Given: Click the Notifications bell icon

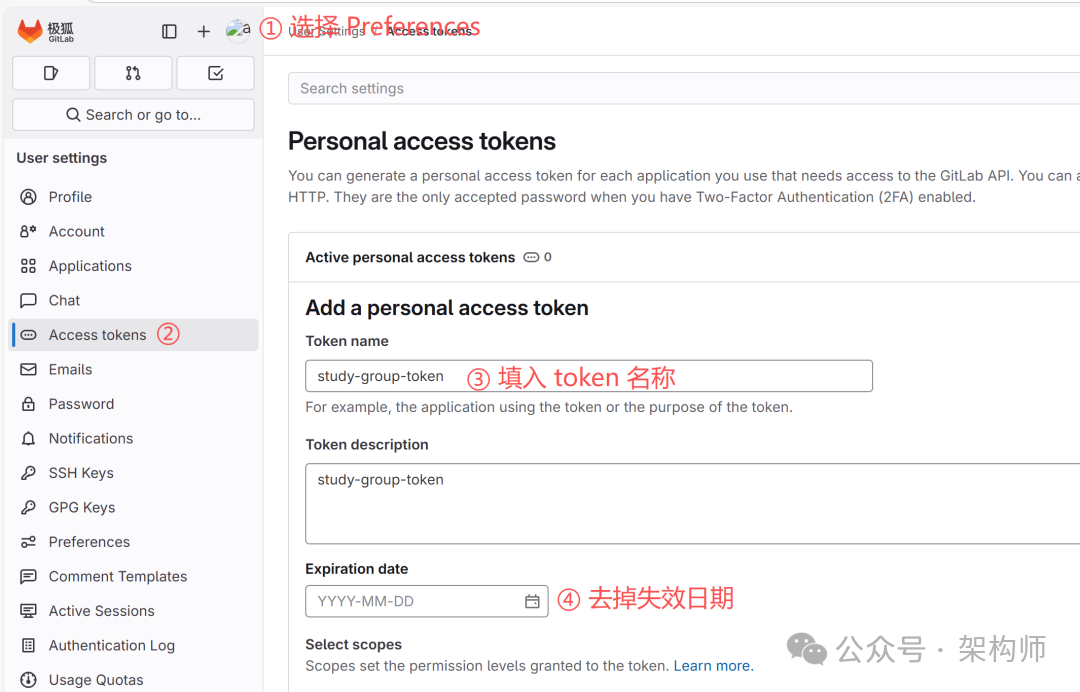Looking at the screenshot, I should [x=28, y=439].
